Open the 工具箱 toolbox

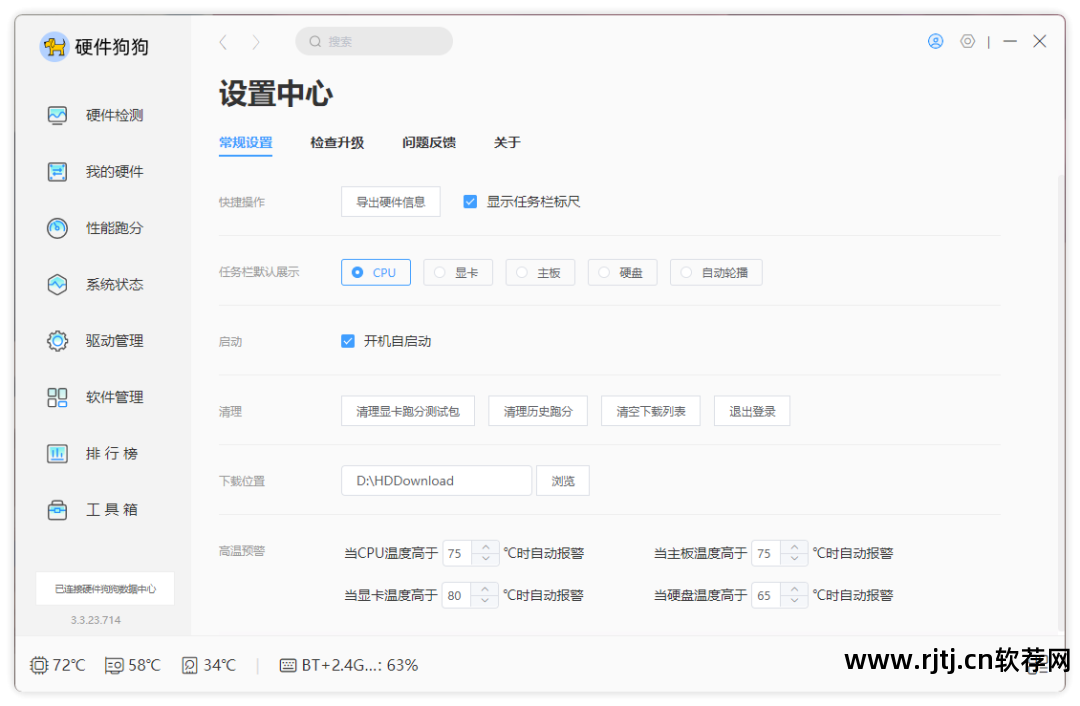[113, 509]
